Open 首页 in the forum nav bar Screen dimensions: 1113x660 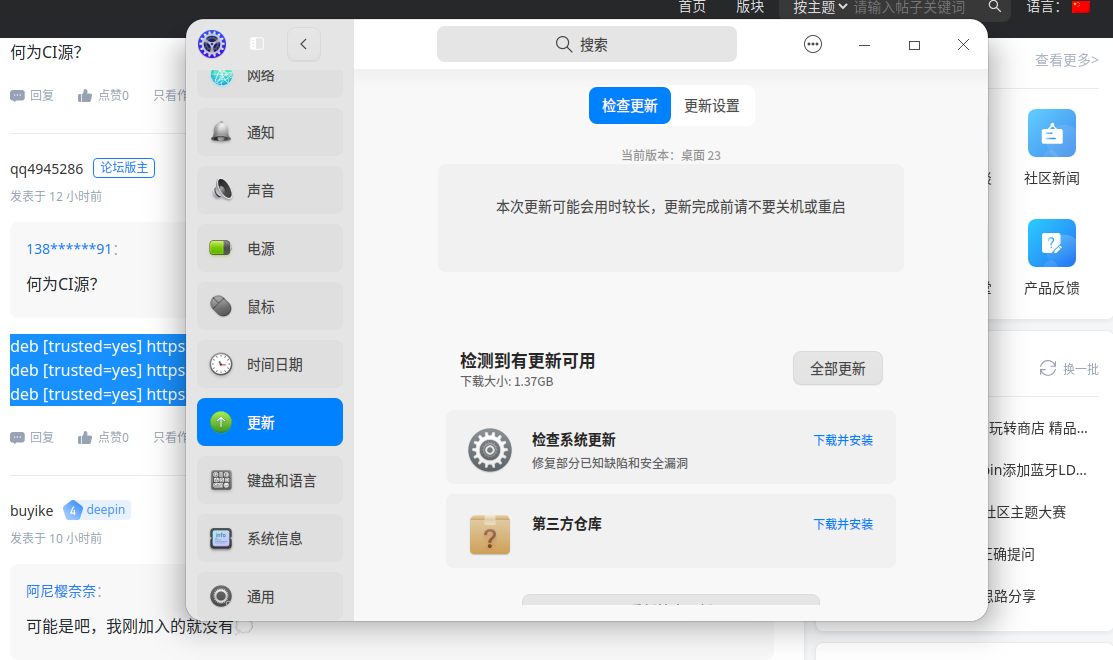(x=692, y=7)
